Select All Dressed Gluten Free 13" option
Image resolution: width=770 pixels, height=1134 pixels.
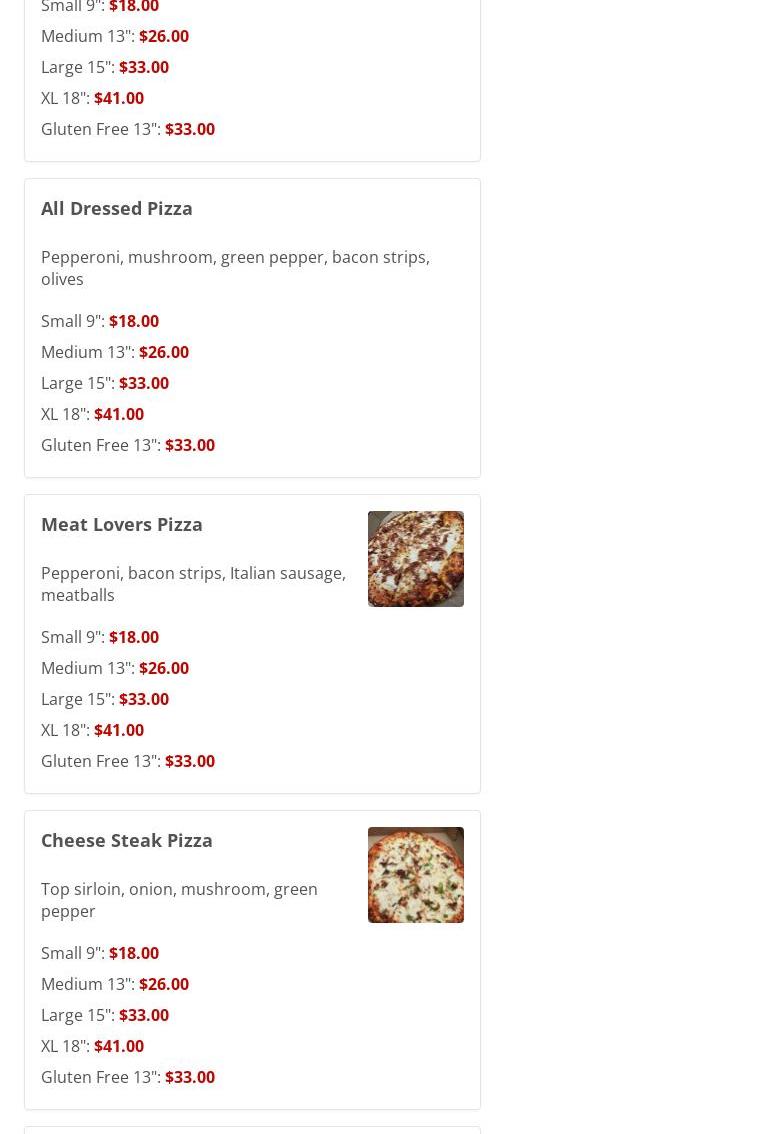pyautogui.click(x=128, y=445)
